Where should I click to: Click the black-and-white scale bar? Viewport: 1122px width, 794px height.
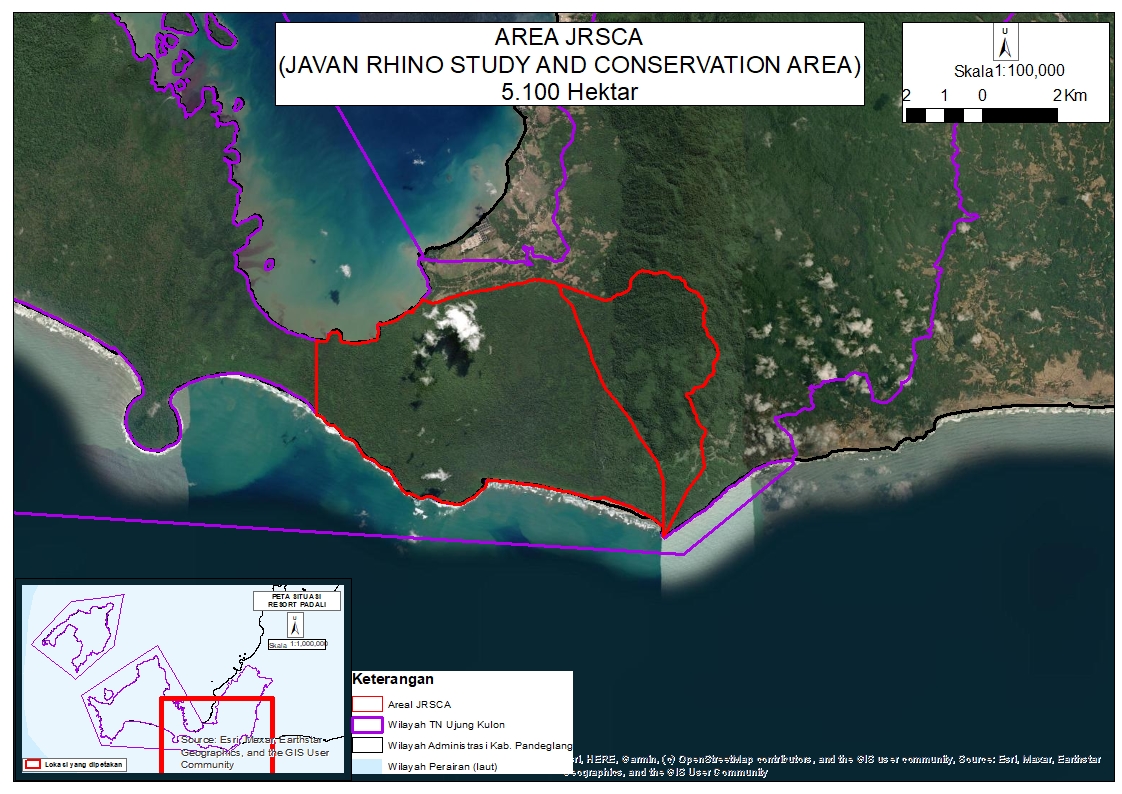tap(981, 115)
